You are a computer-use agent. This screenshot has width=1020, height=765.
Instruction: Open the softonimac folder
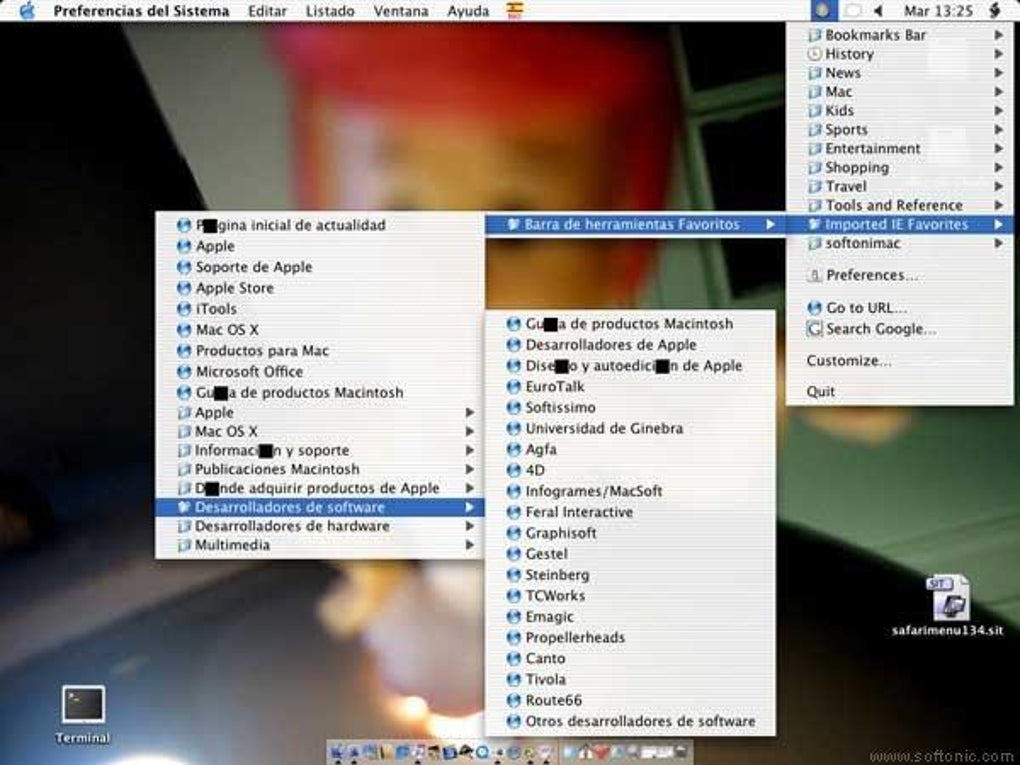(900, 243)
